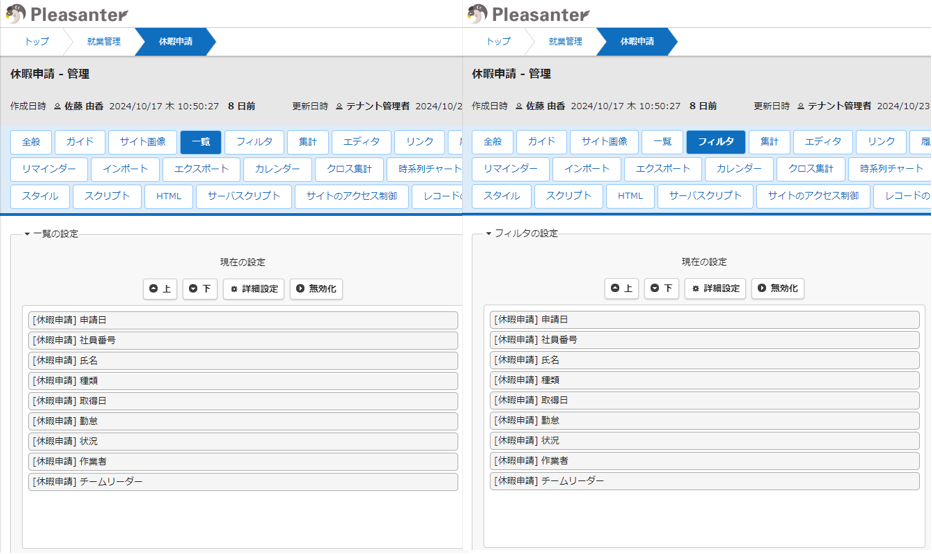Go to トップ breadcrumb in right window
The height and width of the screenshot is (554, 932).
[498, 42]
